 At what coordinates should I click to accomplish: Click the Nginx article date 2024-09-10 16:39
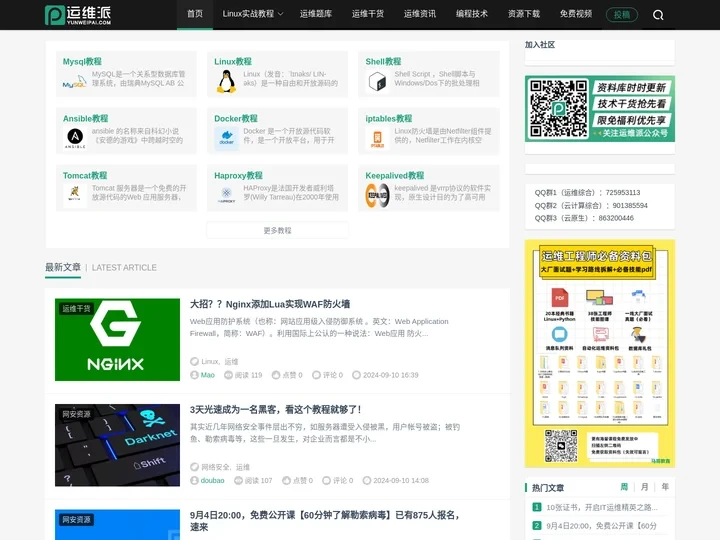391,375
